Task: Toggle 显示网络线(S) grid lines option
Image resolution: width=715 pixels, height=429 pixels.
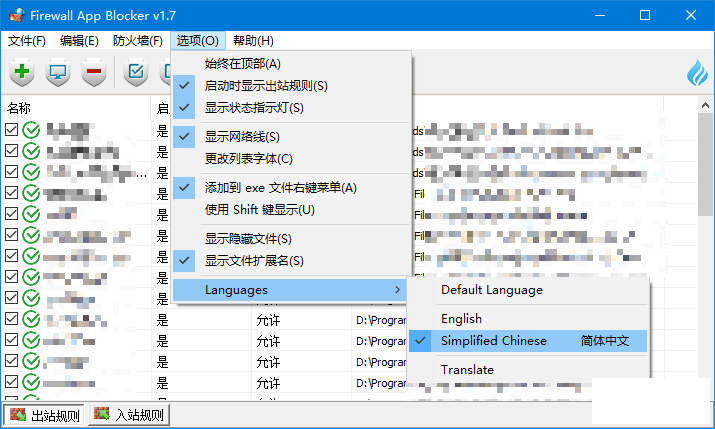Action: pos(291,137)
